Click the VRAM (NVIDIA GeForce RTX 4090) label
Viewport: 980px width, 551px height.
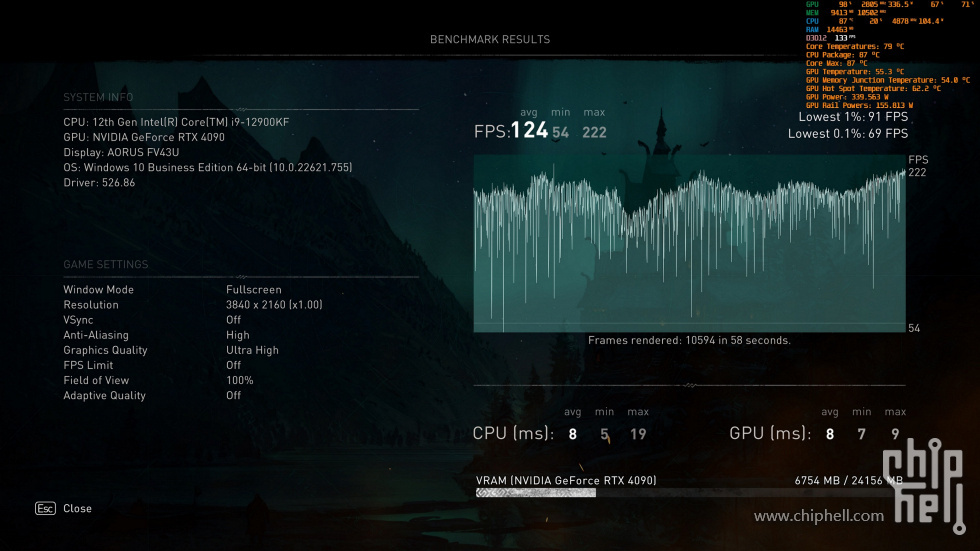pyautogui.click(x=566, y=480)
